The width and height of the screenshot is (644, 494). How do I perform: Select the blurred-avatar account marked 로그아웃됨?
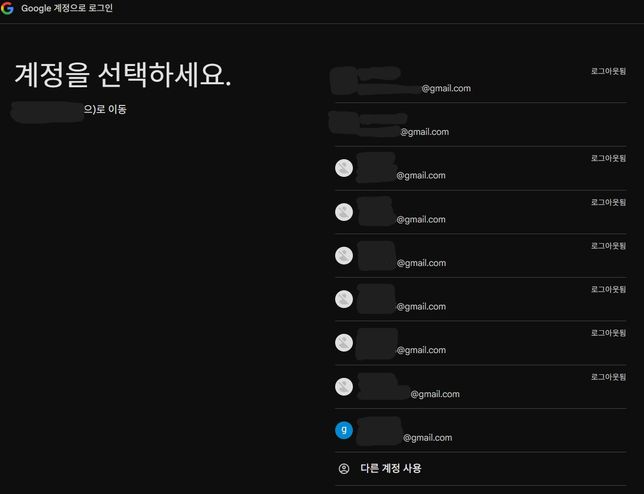pos(481,81)
